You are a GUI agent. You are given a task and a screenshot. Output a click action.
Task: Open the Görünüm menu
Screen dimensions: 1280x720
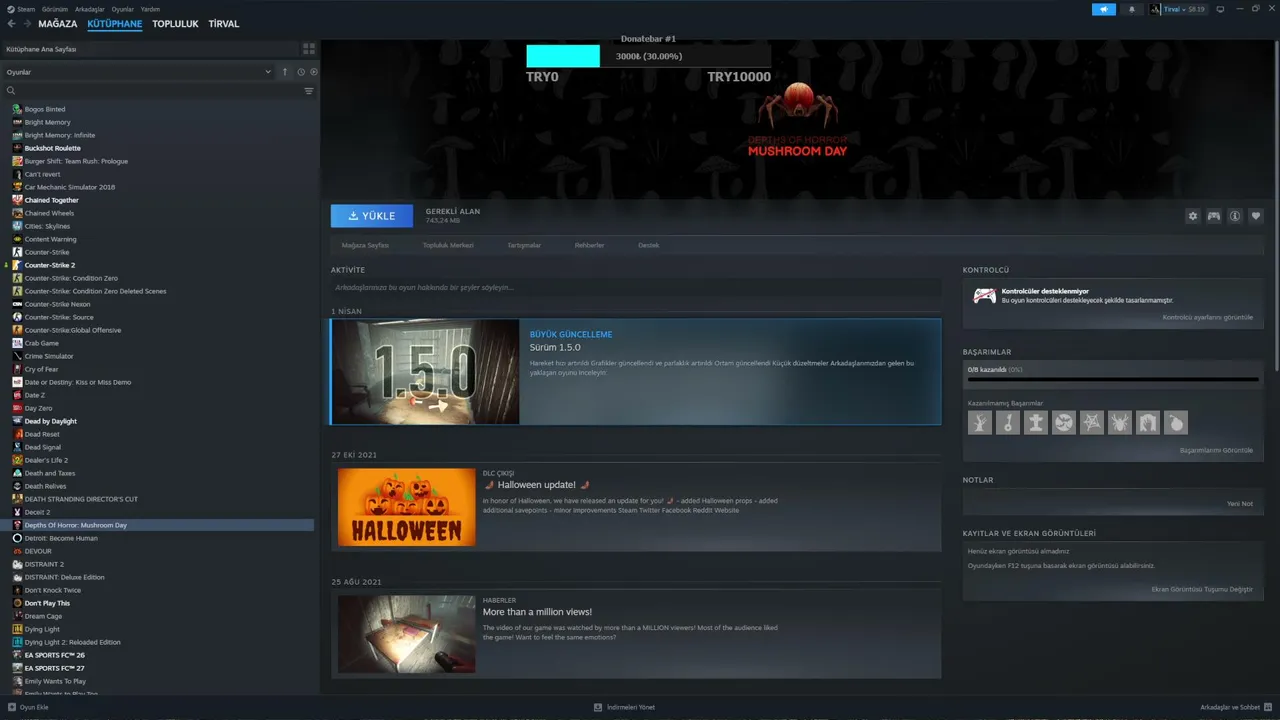click(55, 9)
